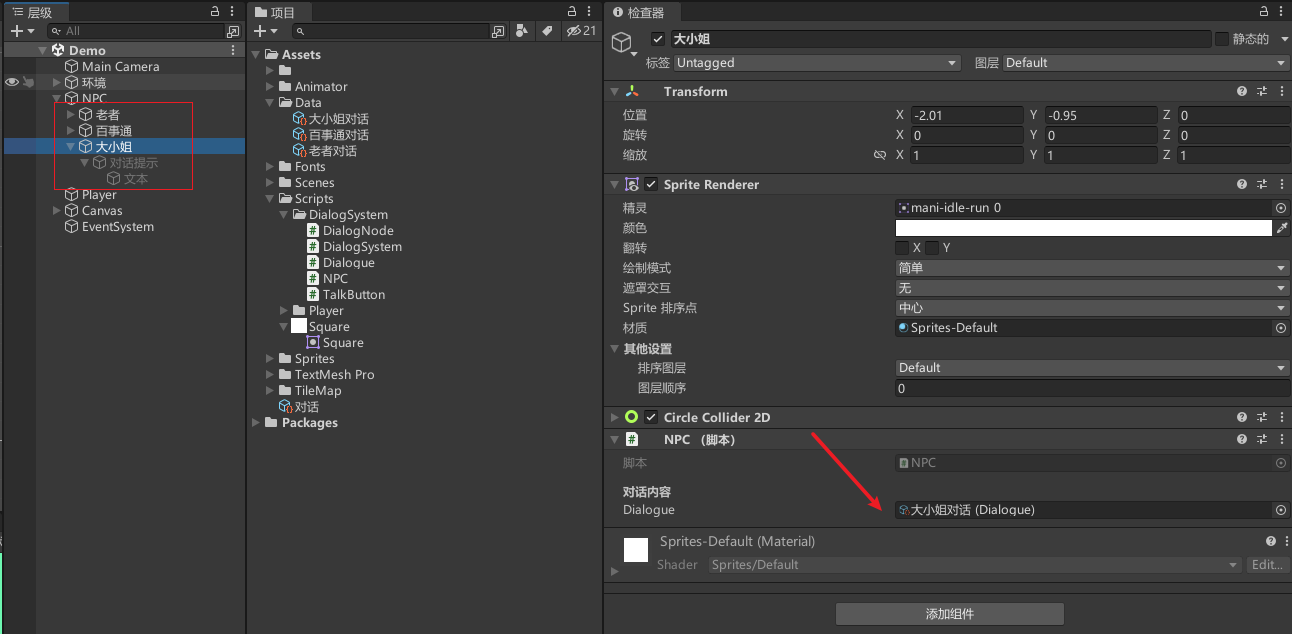Expand the Canvas hierarchy item arrow
Viewport: 1292px width, 634px height.
(57, 211)
